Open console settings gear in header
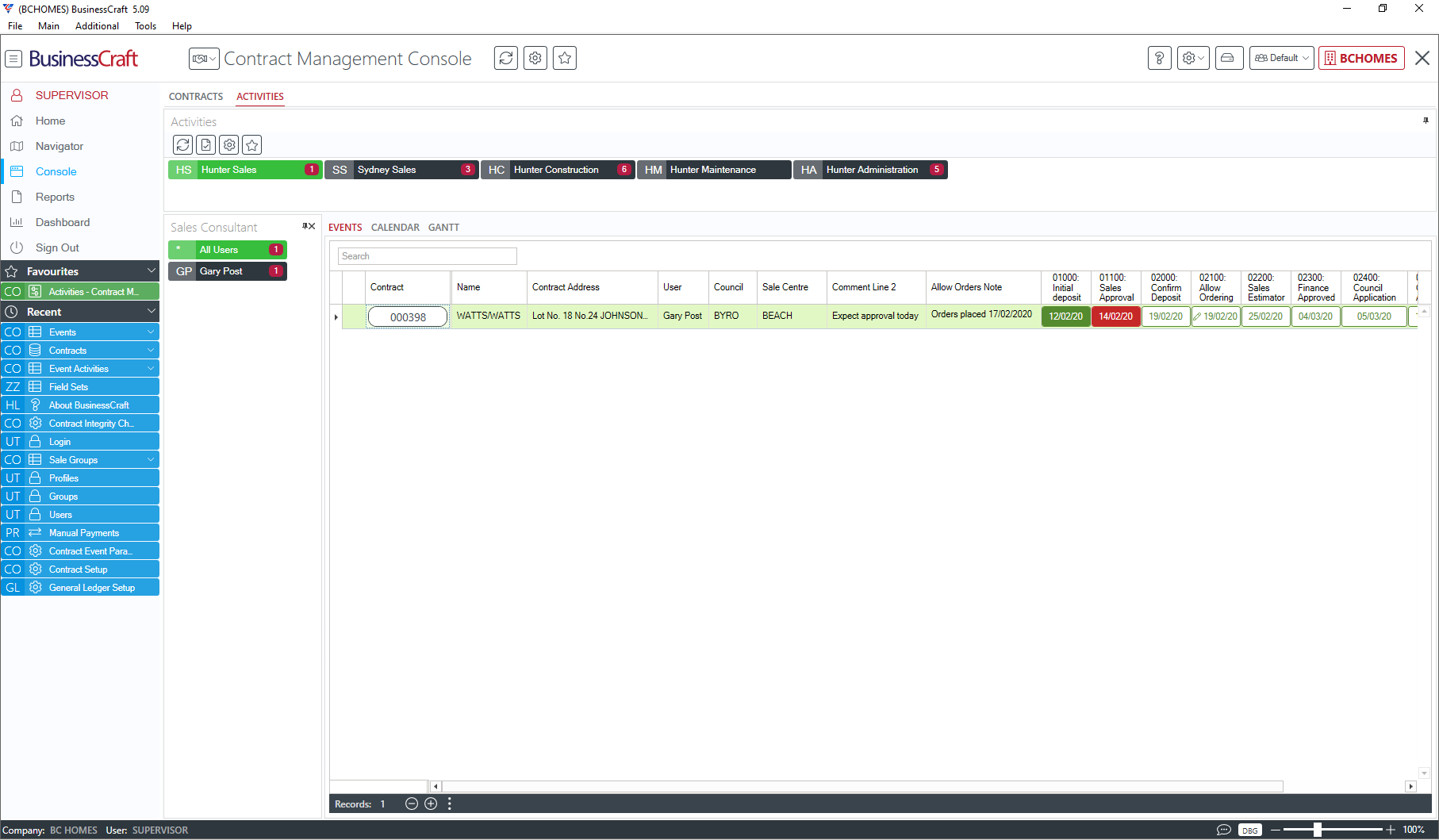 click(535, 58)
